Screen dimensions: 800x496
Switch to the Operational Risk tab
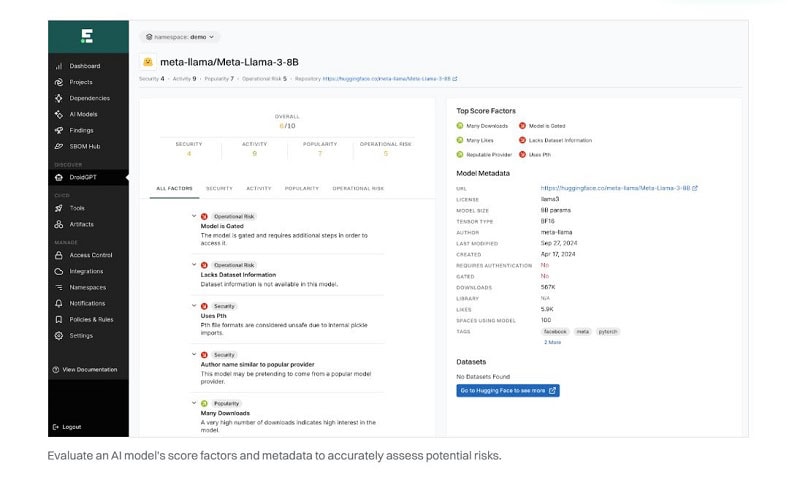pos(358,188)
